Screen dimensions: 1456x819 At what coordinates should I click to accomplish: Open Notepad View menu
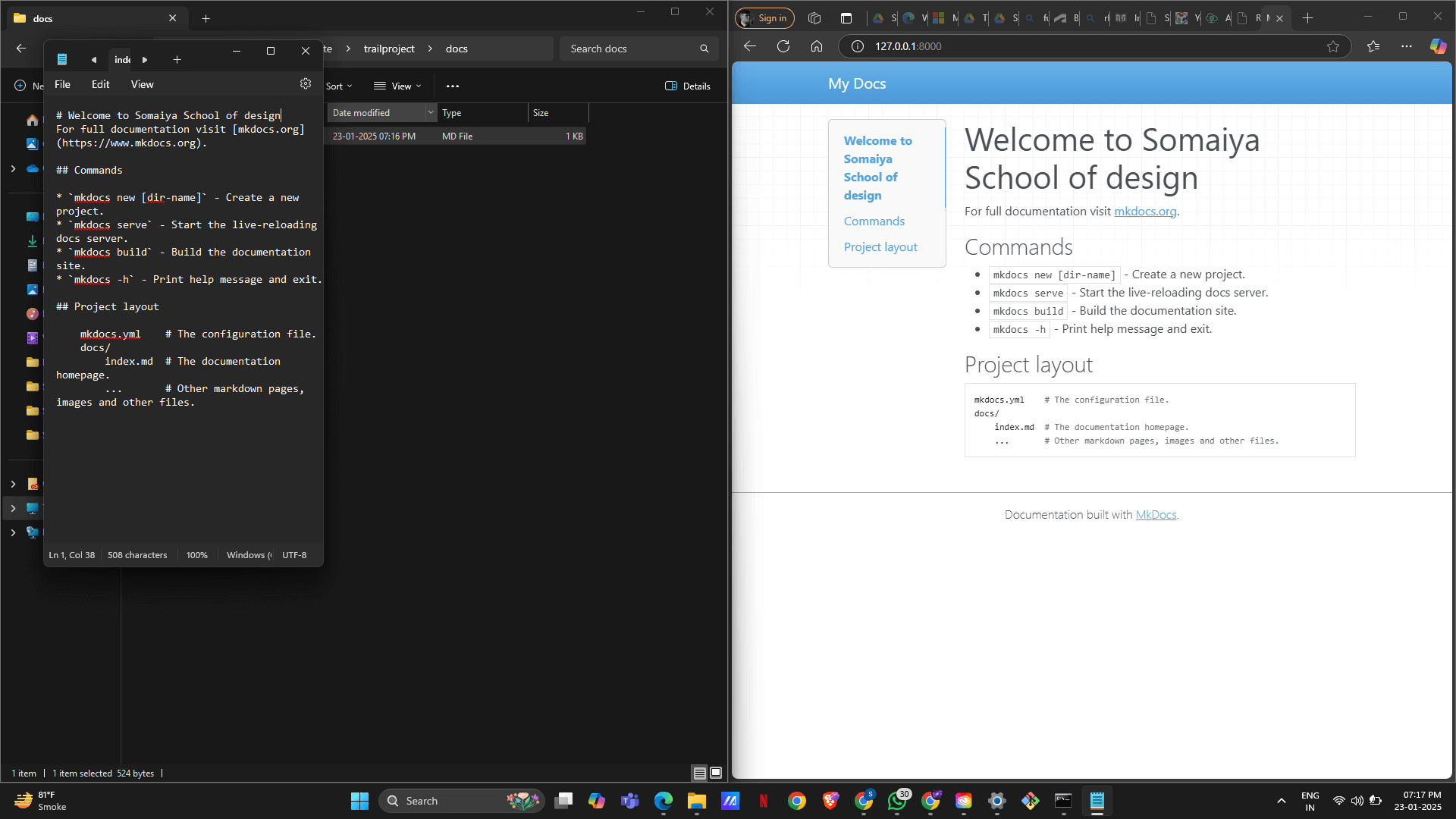(142, 84)
